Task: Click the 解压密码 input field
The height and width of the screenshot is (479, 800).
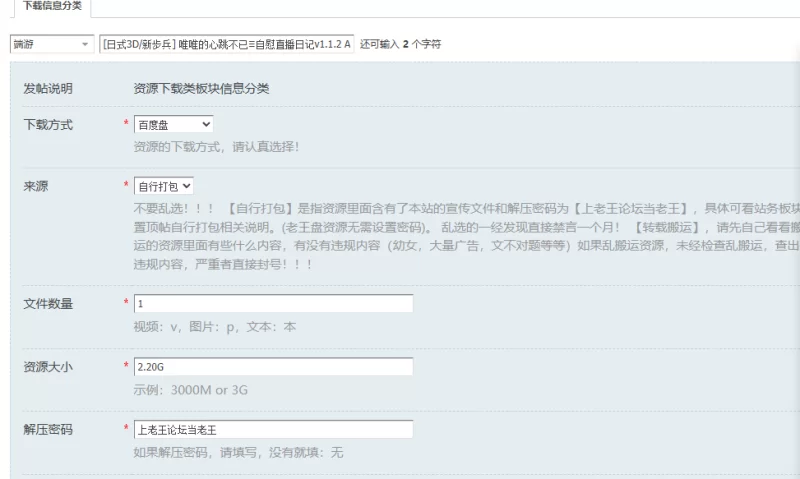Action: click(273, 430)
